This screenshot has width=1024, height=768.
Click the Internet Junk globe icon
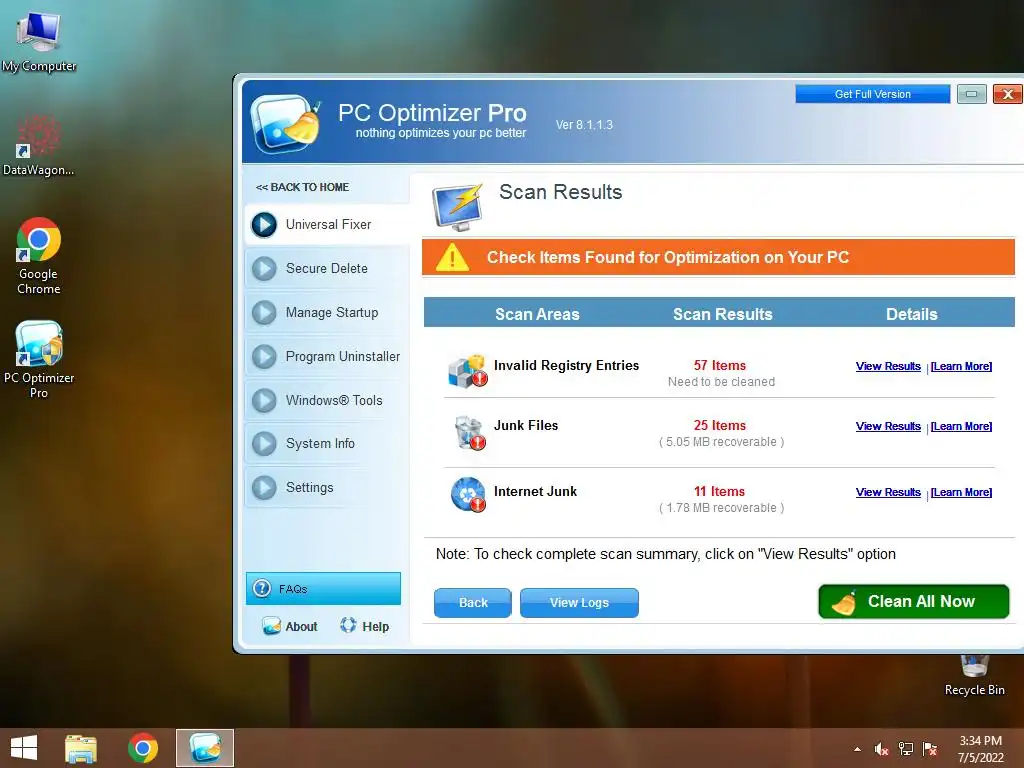(x=468, y=494)
